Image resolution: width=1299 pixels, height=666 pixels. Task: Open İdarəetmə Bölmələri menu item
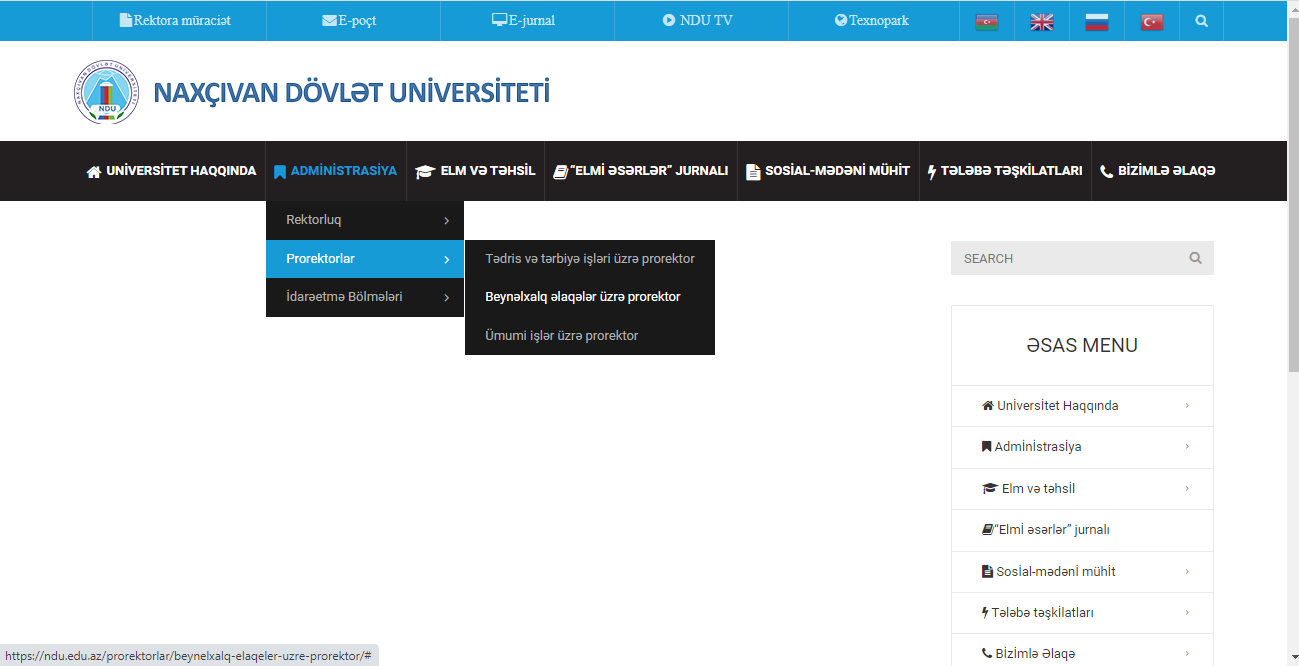point(365,297)
